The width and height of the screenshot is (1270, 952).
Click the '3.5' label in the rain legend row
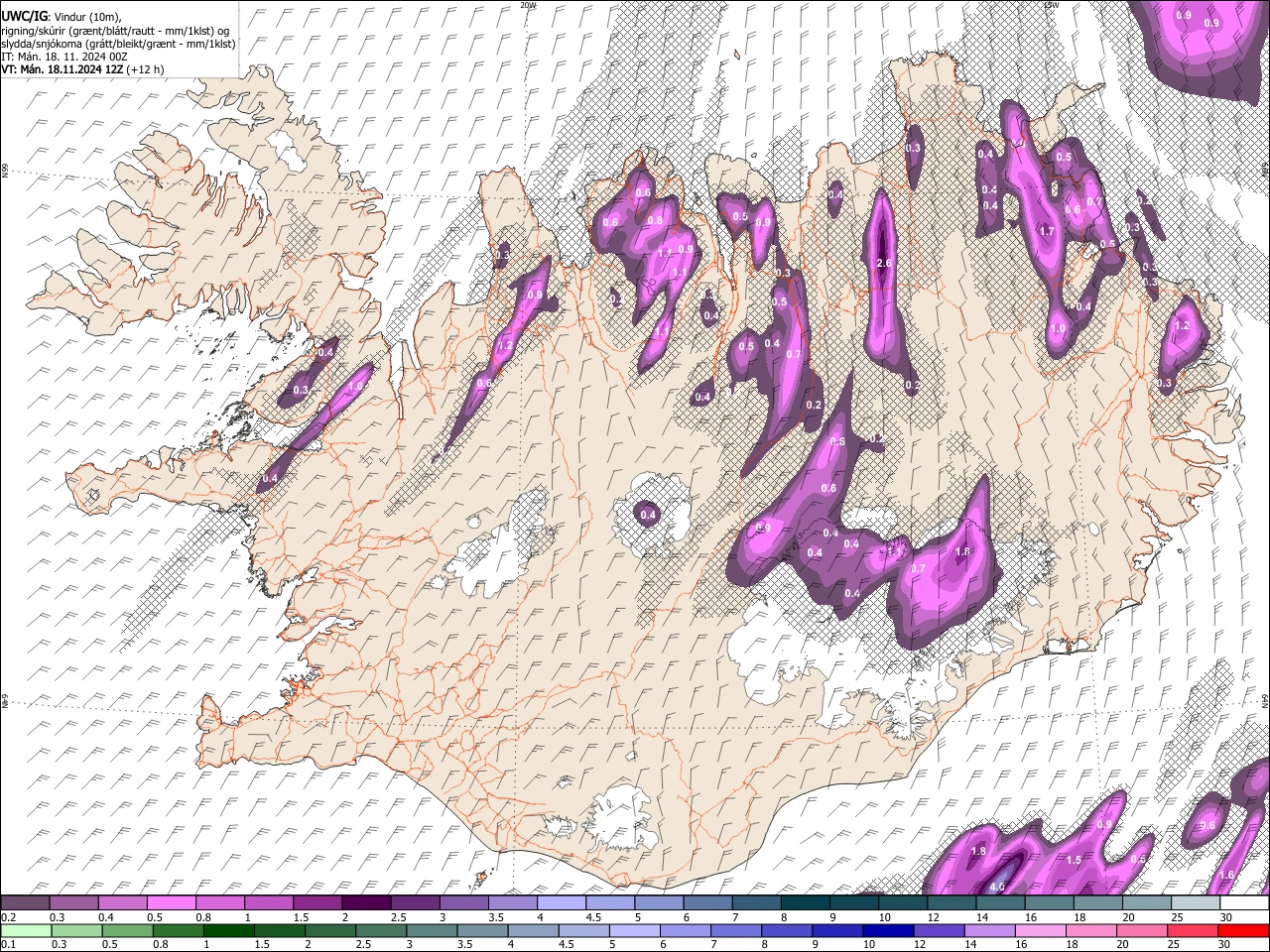click(463, 945)
